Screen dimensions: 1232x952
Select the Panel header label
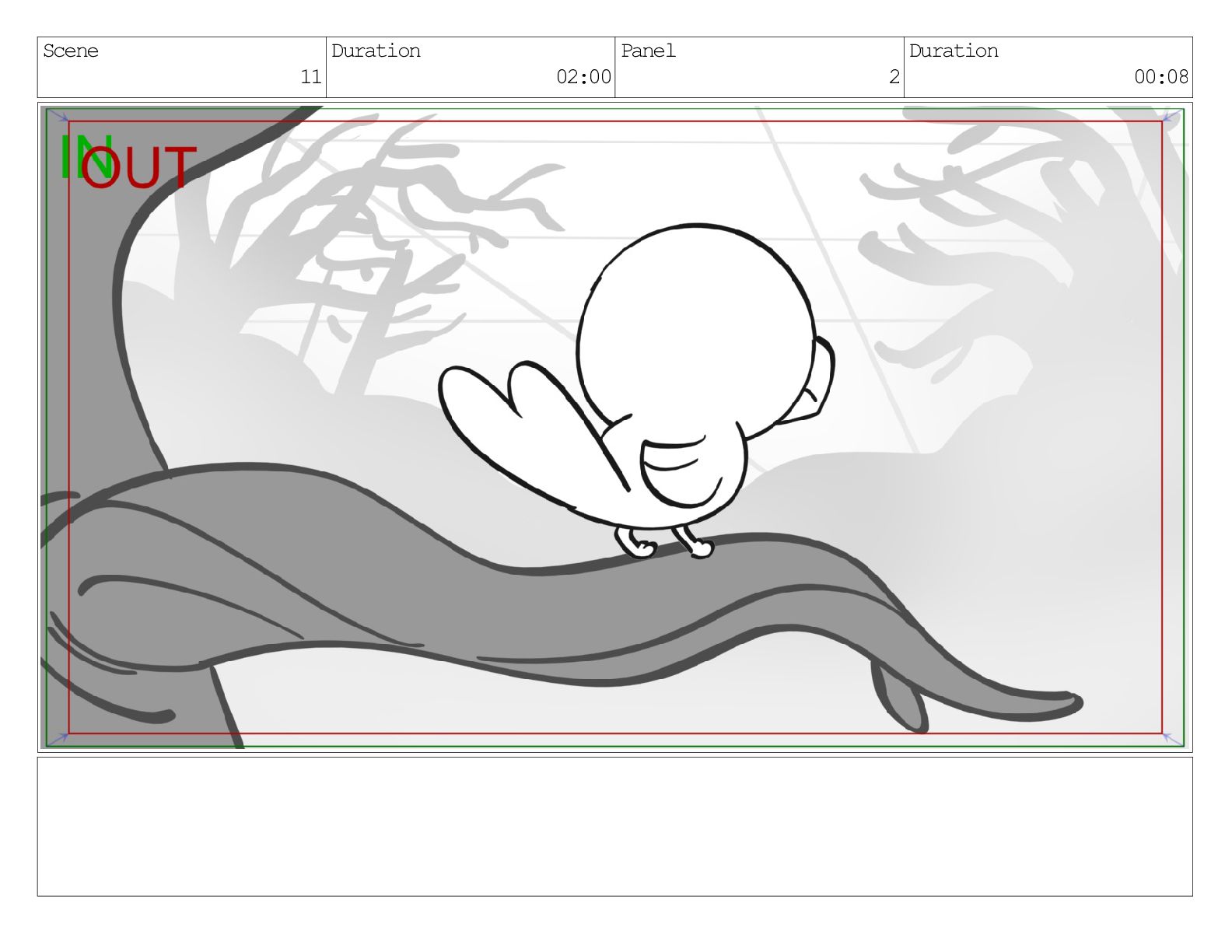[648, 51]
